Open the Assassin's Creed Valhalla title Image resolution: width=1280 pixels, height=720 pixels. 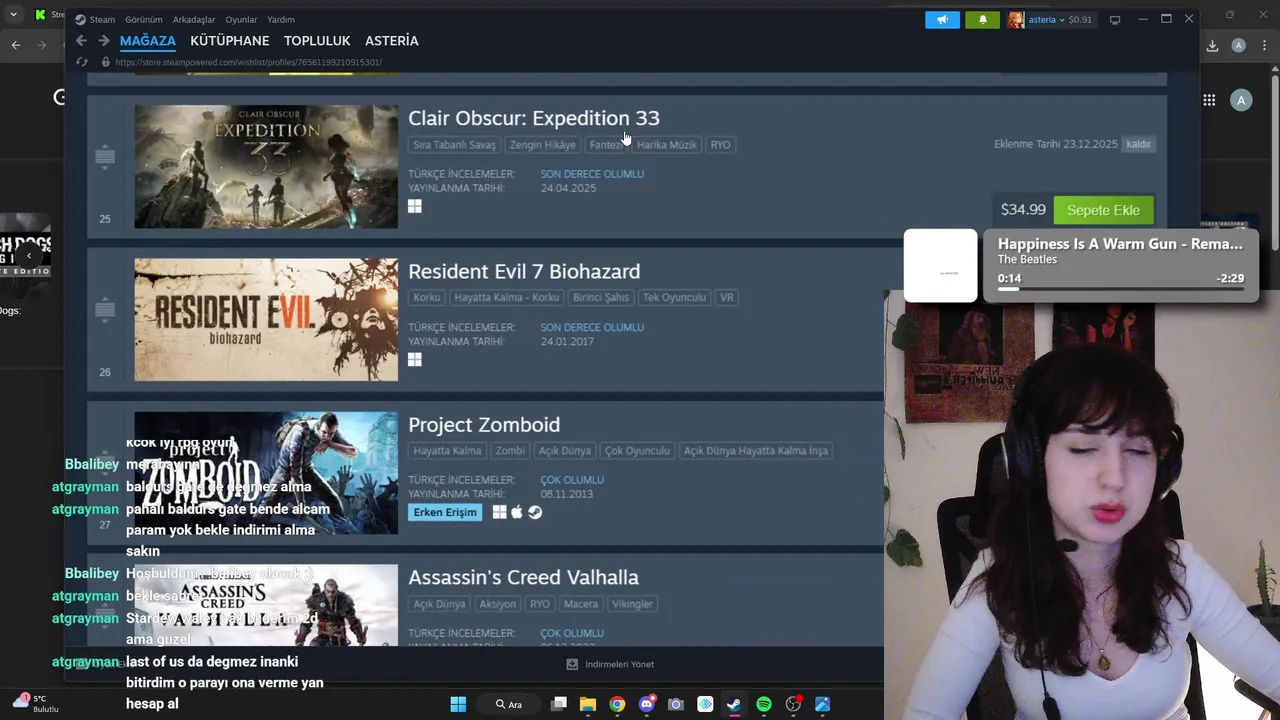pos(523,577)
